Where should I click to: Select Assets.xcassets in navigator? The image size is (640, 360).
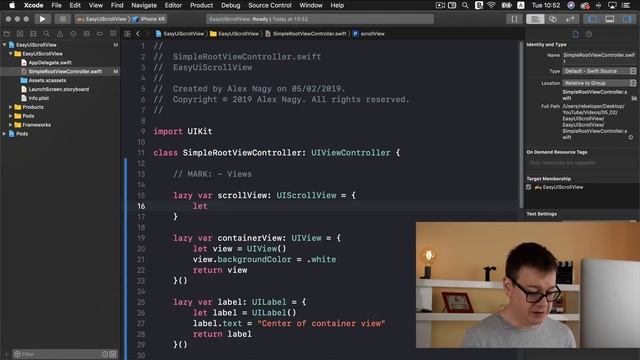47,80
